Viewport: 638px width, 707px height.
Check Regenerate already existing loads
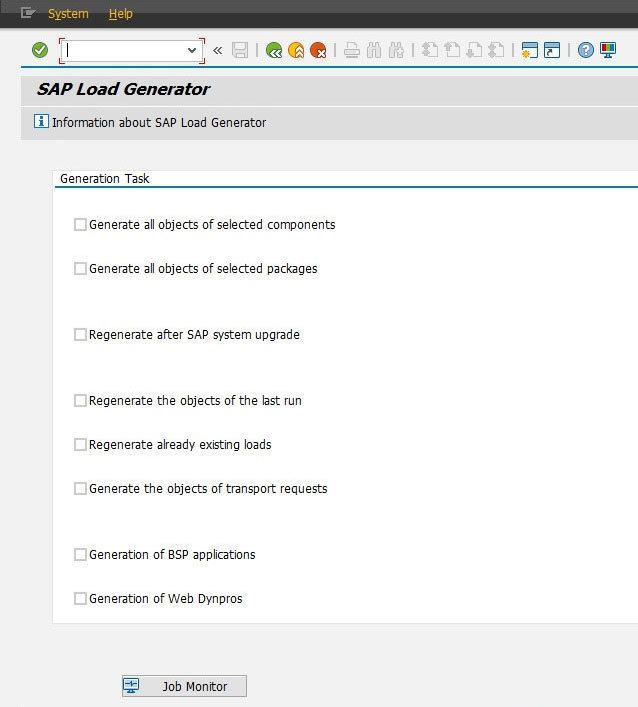point(80,445)
